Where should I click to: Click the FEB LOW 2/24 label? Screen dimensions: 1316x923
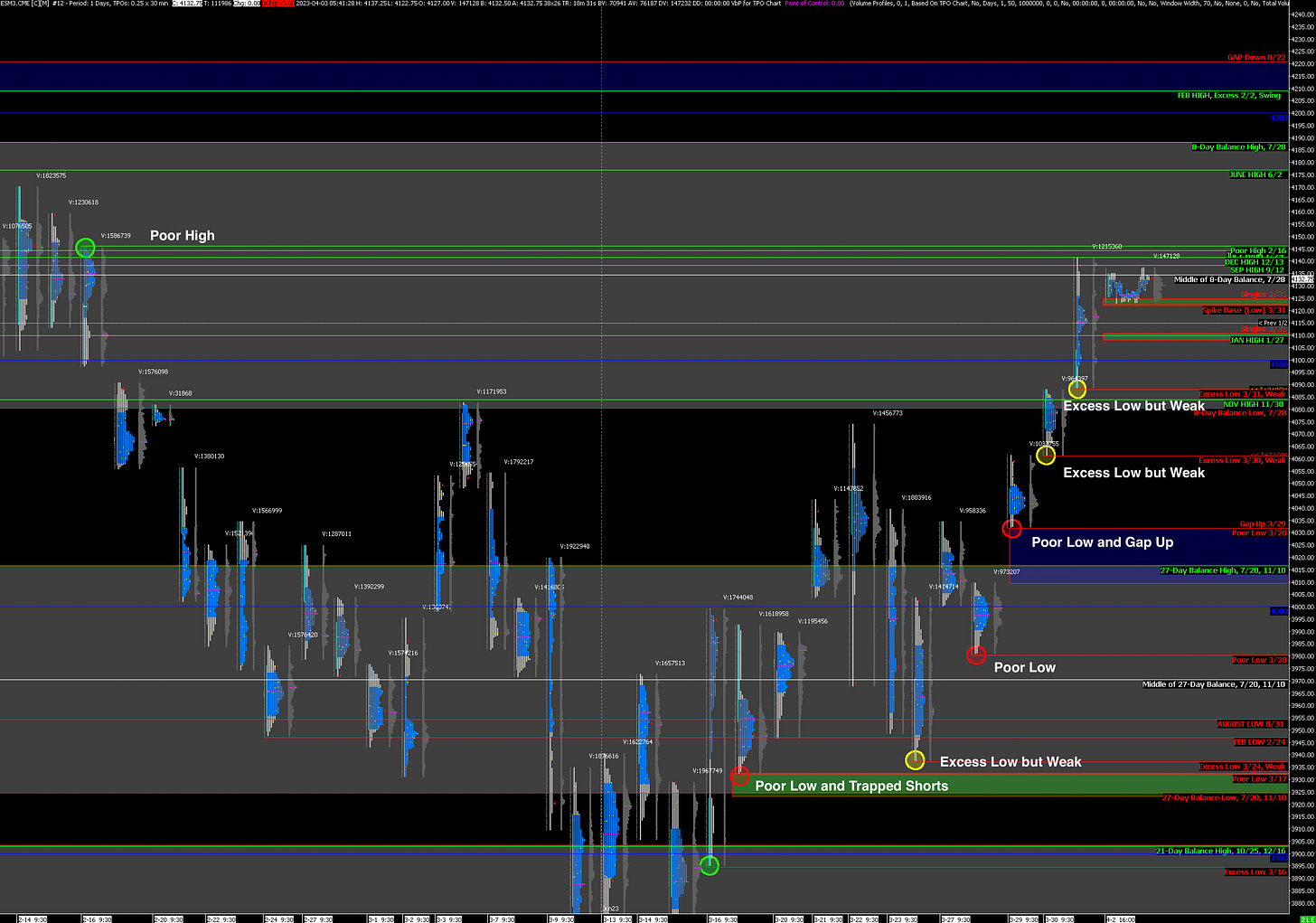click(1260, 742)
